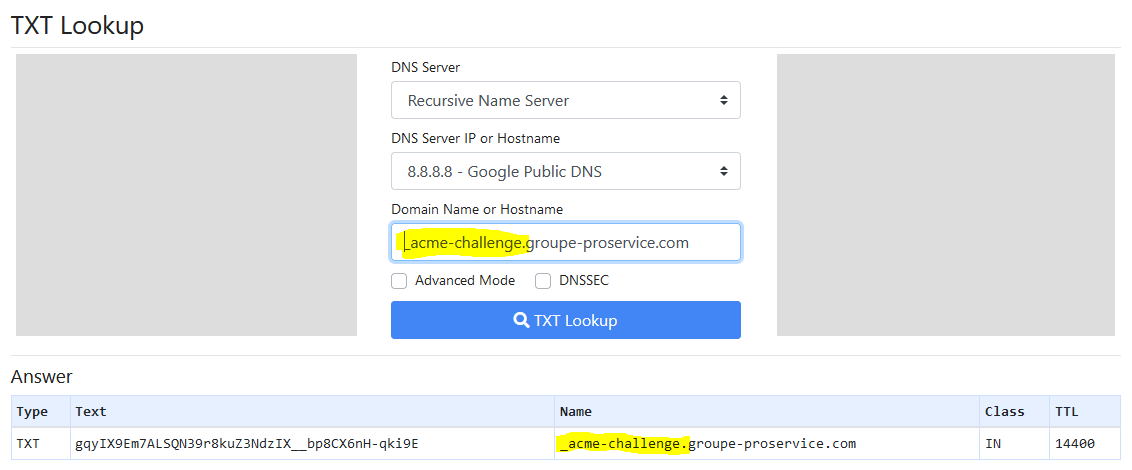
Task: Click the Answer section heading
Action: tap(41, 377)
